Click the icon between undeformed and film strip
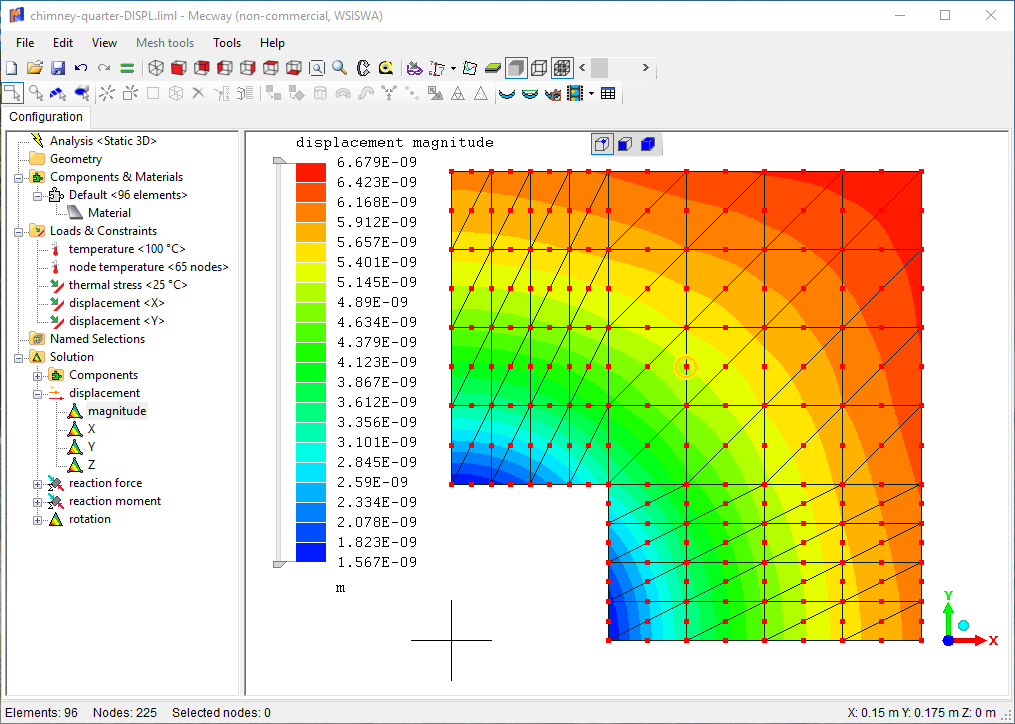1015x724 pixels. pyautogui.click(x=553, y=93)
